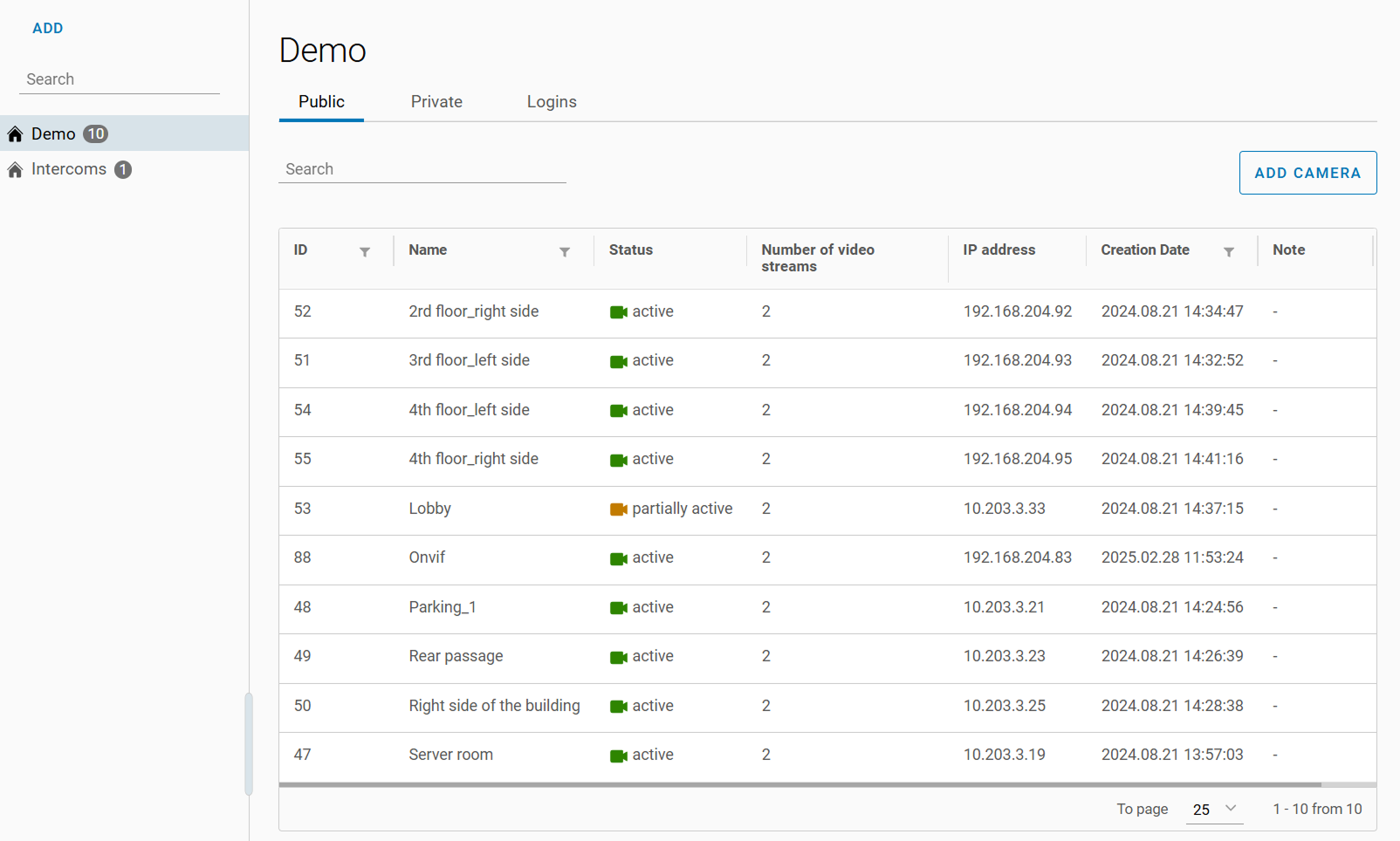Click the orange camera icon for Lobby
The image size is (1400, 841).
click(x=618, y=509)
